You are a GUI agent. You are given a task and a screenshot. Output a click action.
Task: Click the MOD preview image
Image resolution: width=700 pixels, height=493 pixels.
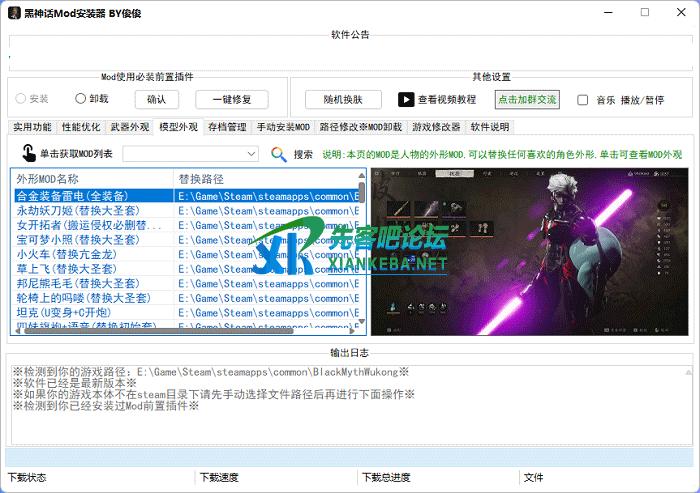531,251
